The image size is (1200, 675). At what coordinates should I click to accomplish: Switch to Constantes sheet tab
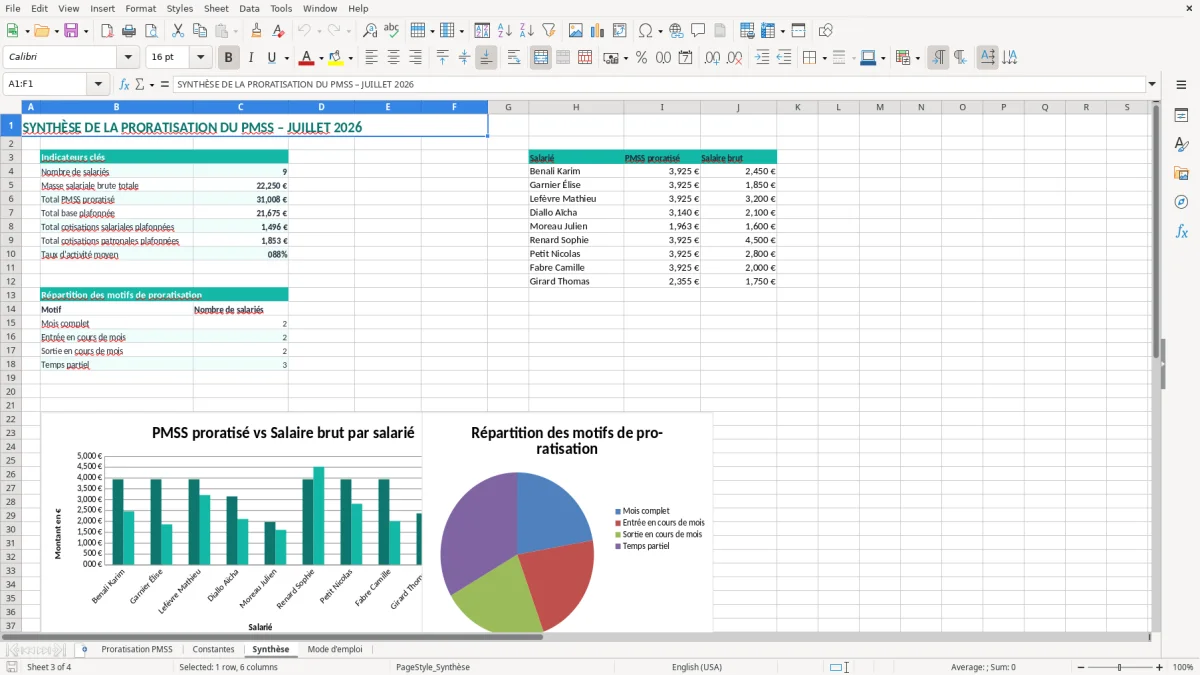coord(214,650)
